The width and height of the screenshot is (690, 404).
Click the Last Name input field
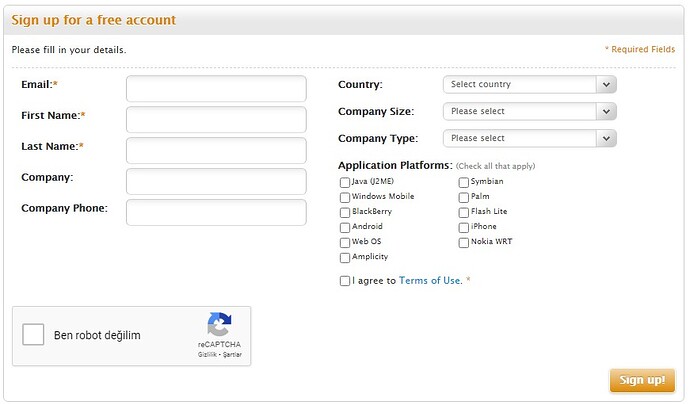click(216, 150)
